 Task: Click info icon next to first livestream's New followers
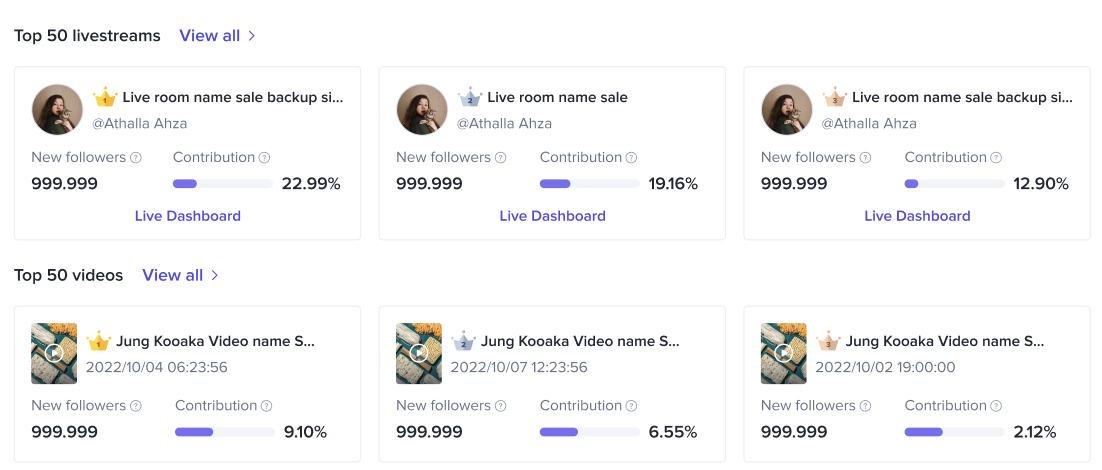[136, 158]
